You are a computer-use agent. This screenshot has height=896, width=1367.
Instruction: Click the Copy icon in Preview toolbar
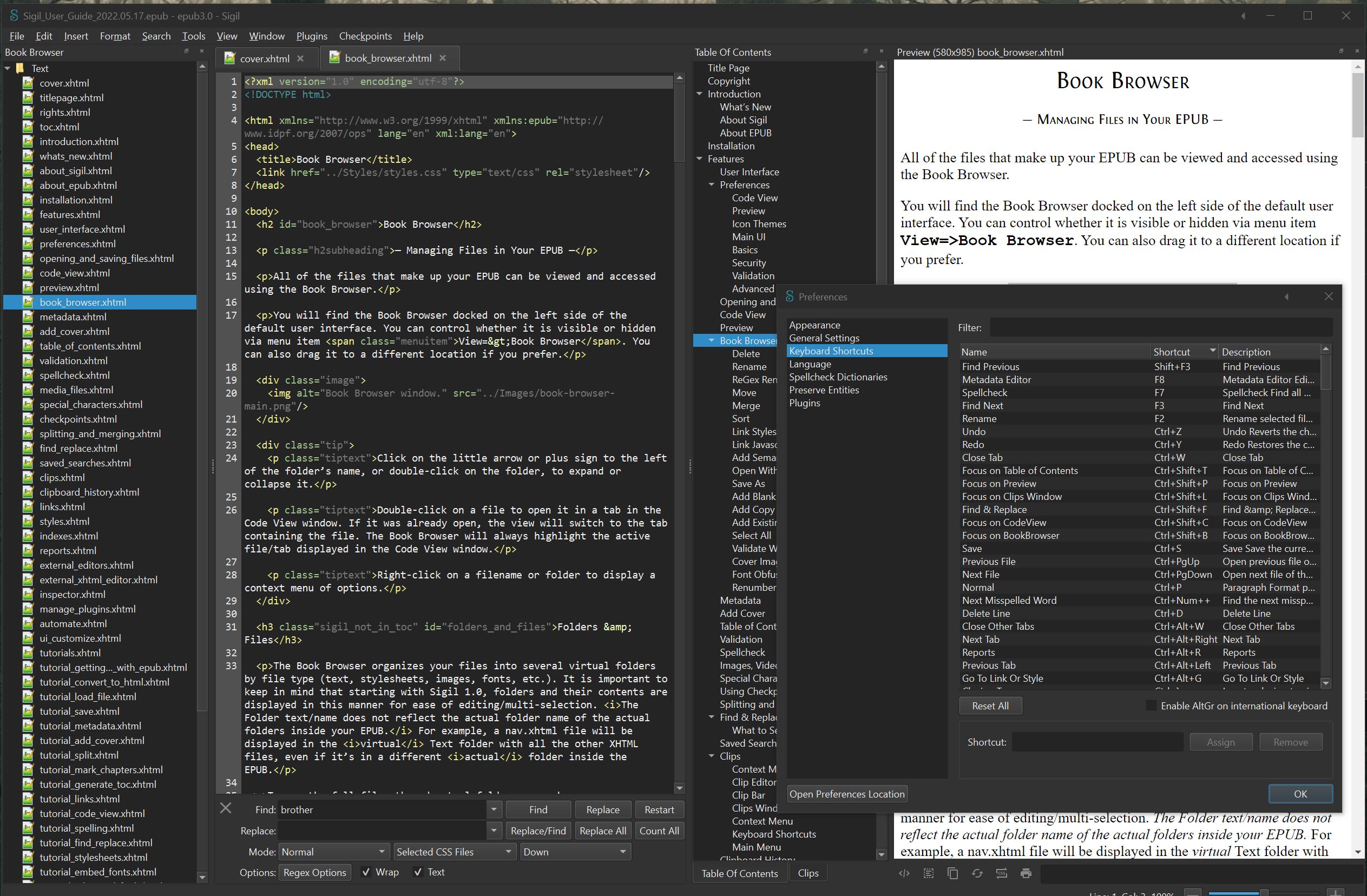pyautogui.click(x=952, y=874)
